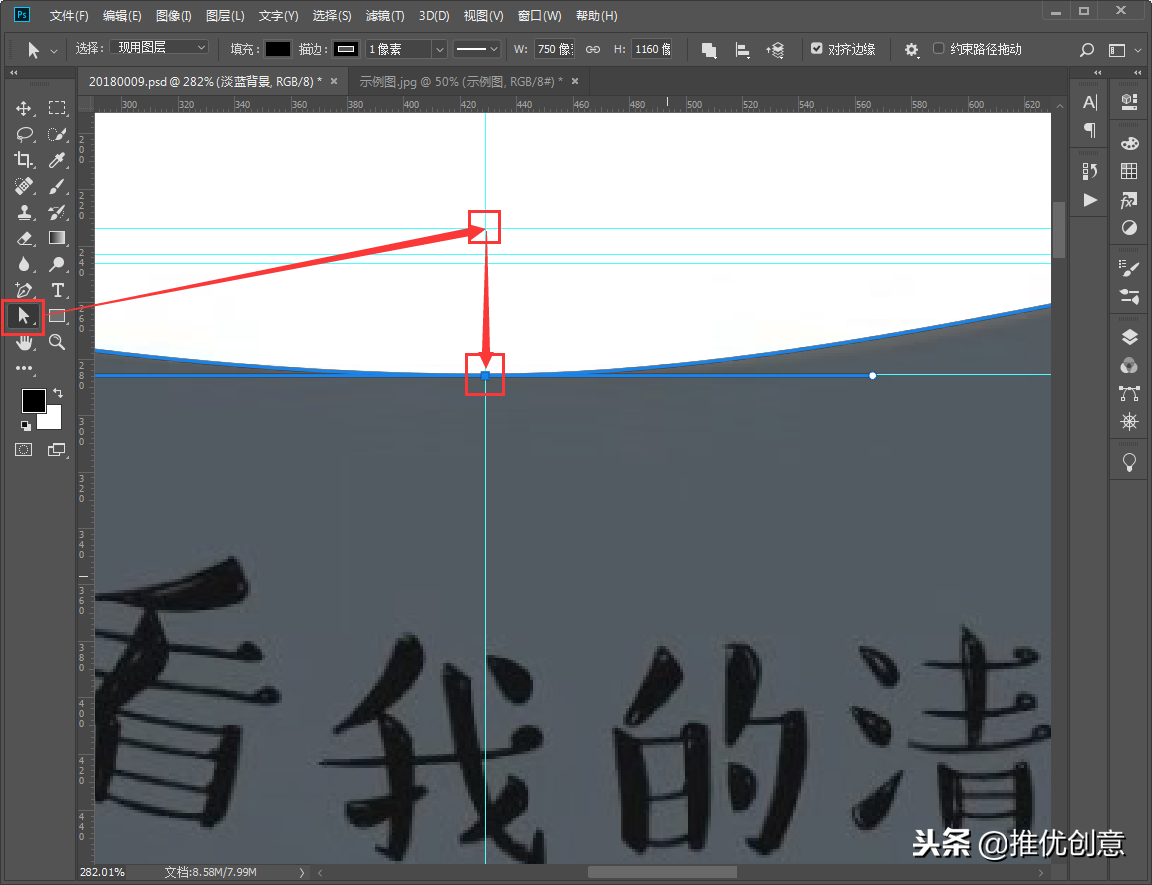
Task: Open the Character panel
Action: pyautogui.click(x=1090, y=103)
